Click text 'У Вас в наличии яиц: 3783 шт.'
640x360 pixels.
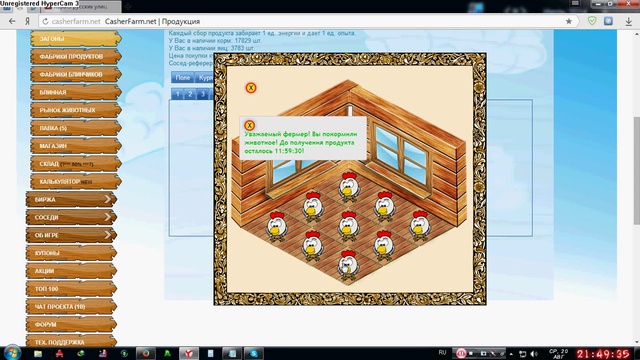pos(211,48)
